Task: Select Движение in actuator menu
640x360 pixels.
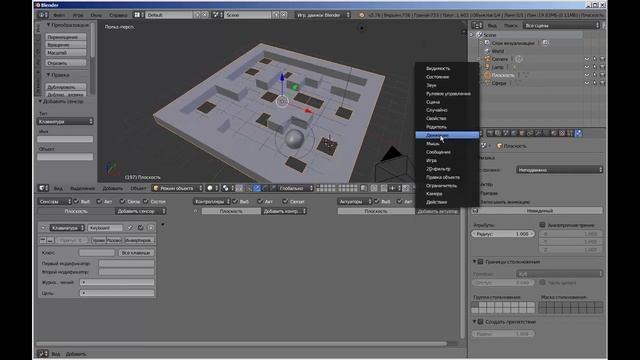Action: click(x=447, y=135)
